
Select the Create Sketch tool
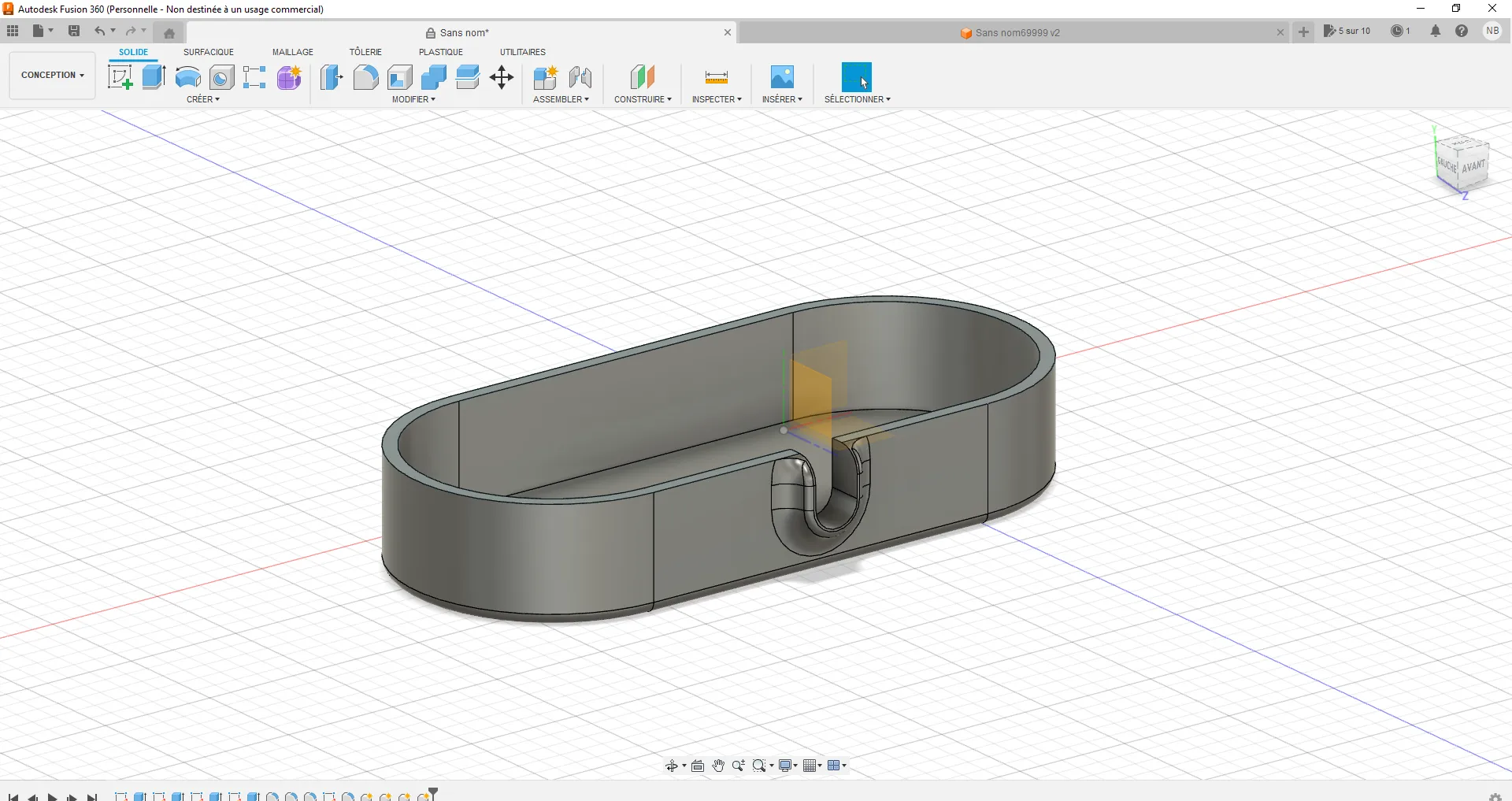(x=120, y=77)
